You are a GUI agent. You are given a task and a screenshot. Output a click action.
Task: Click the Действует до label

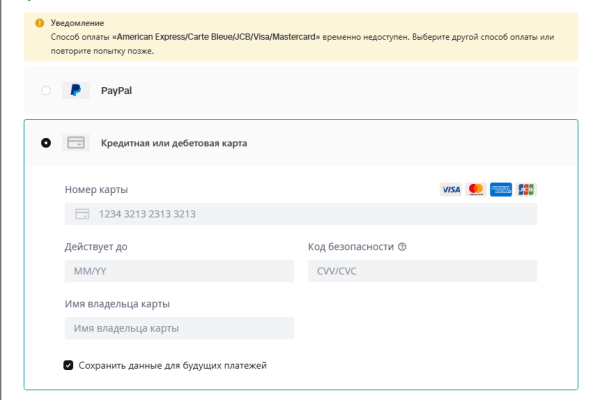(96, 247)
